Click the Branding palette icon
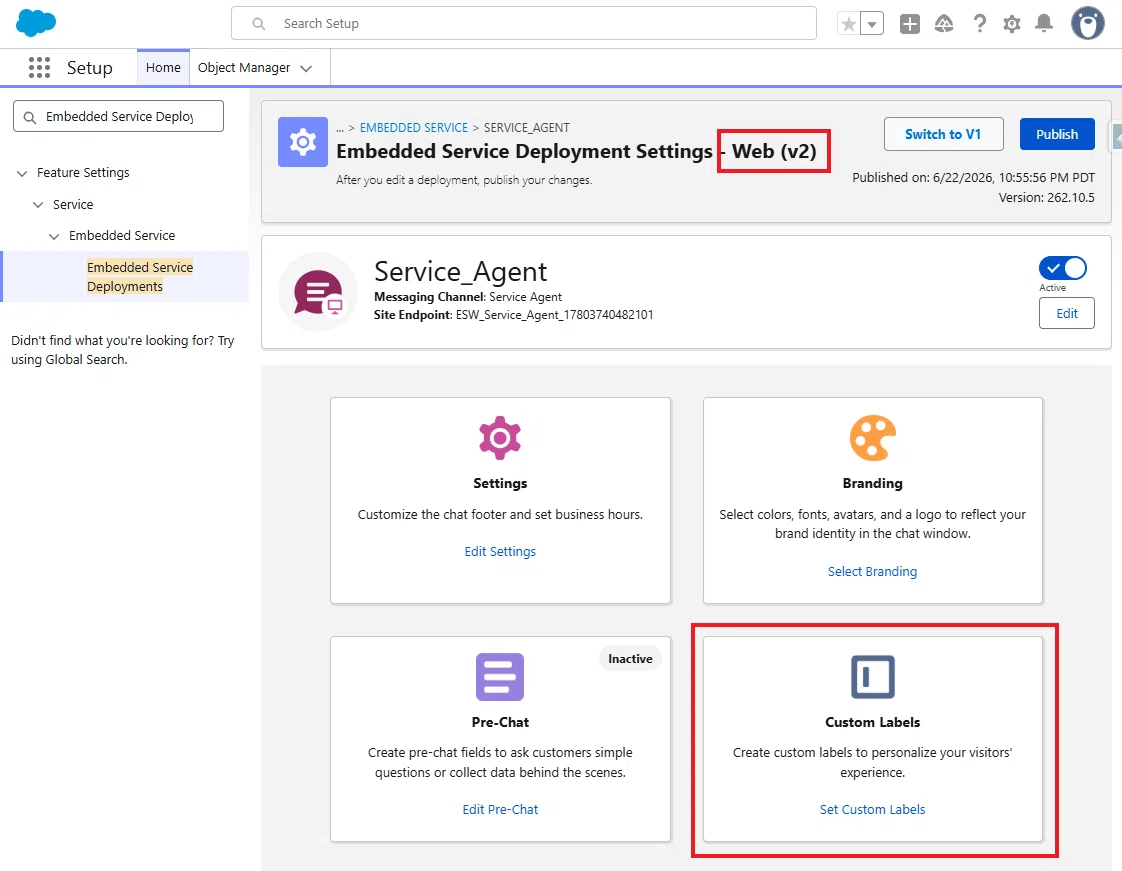1122x871 pixels. pos(872,437)
